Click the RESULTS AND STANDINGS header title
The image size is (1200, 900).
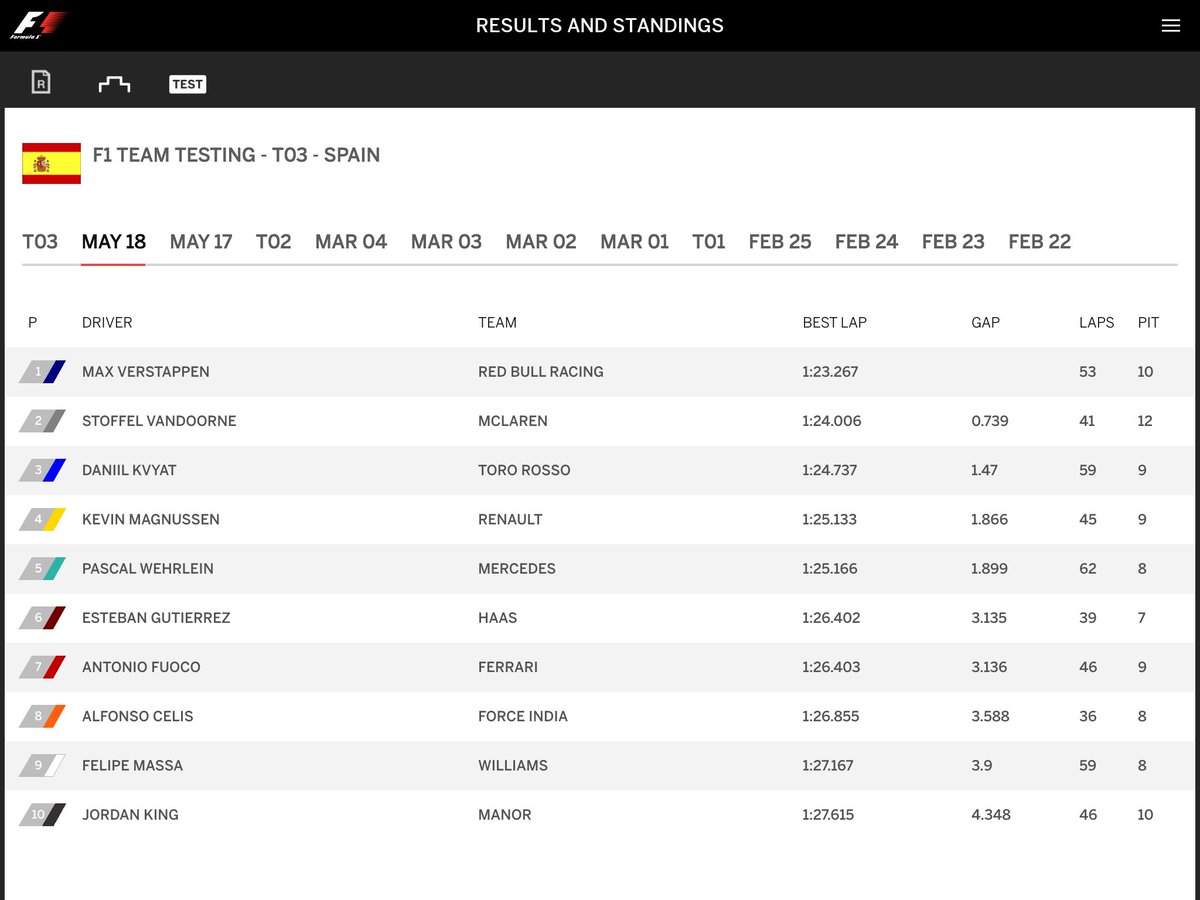[x=600, y=26]
